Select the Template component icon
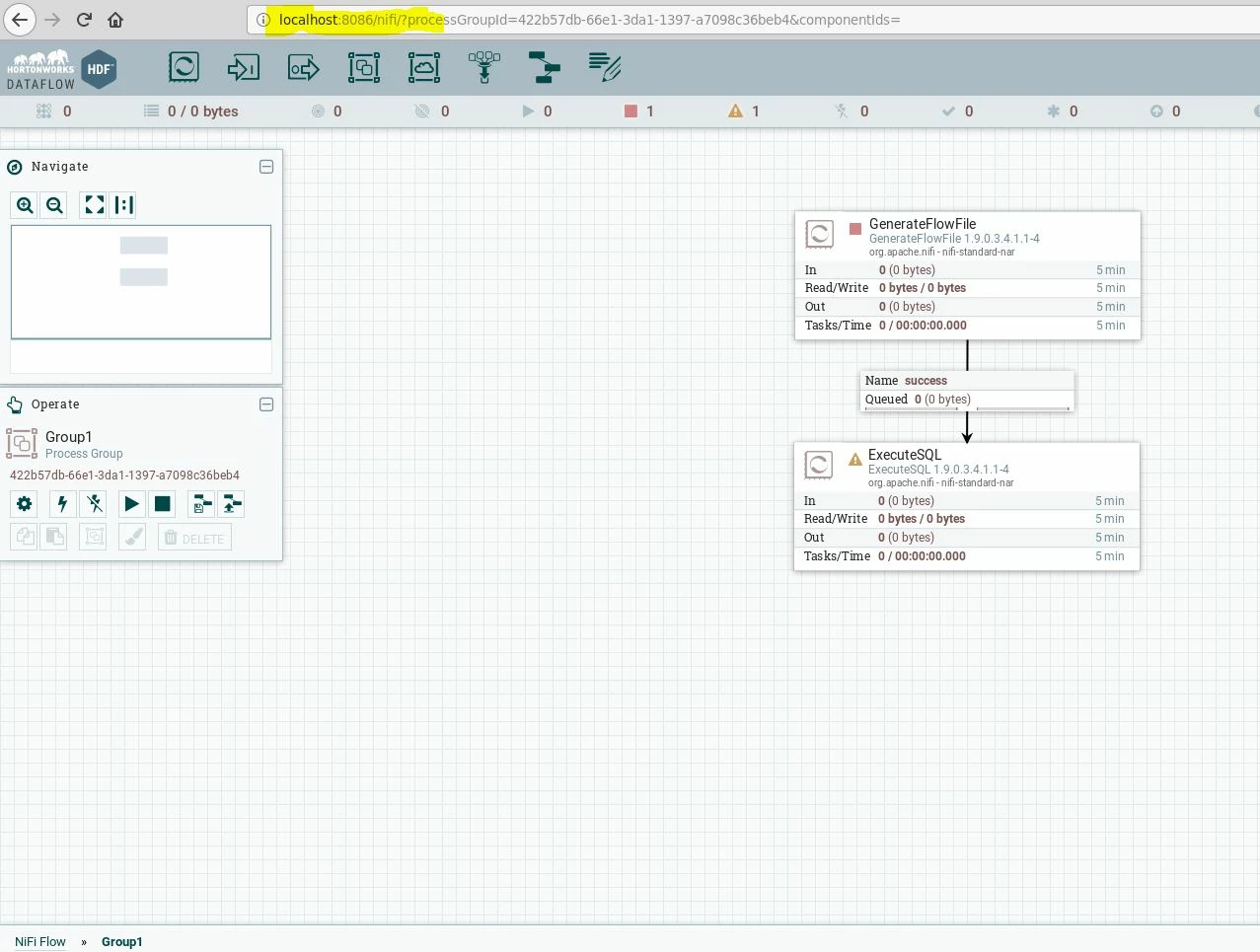 click(x=544, y=67)
